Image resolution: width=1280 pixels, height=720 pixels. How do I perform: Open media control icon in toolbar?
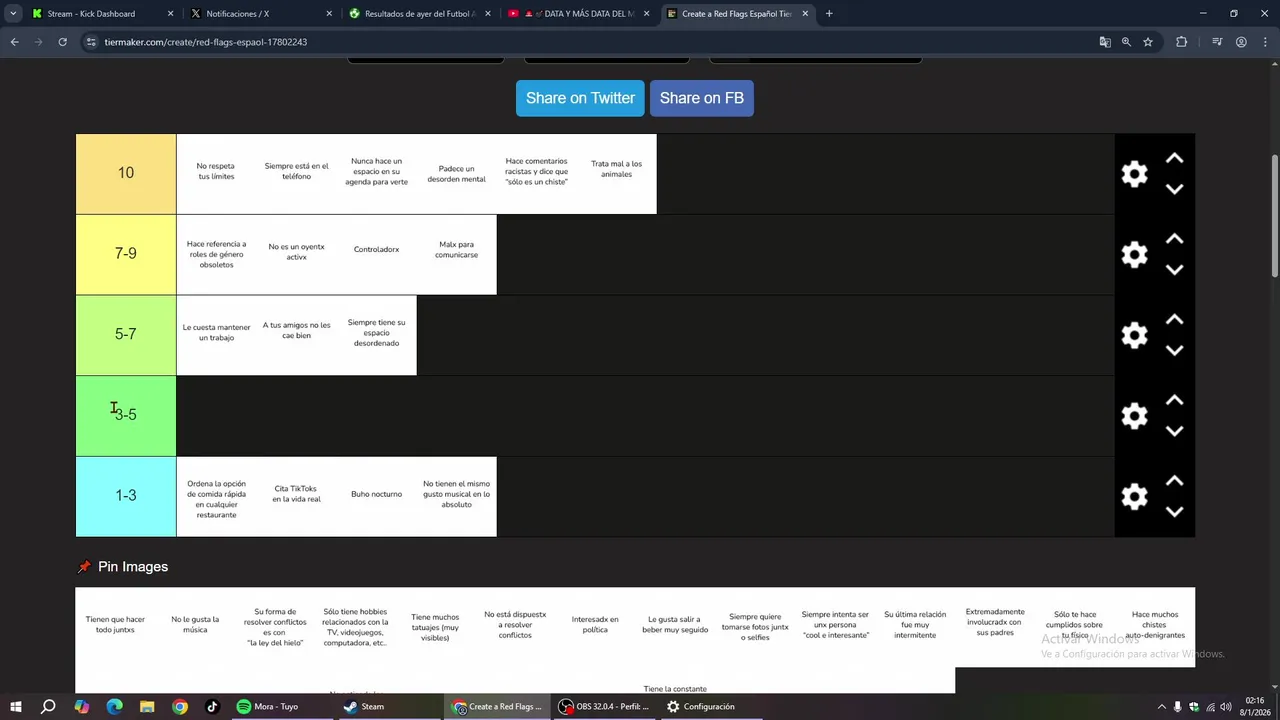click(1217, 42)
